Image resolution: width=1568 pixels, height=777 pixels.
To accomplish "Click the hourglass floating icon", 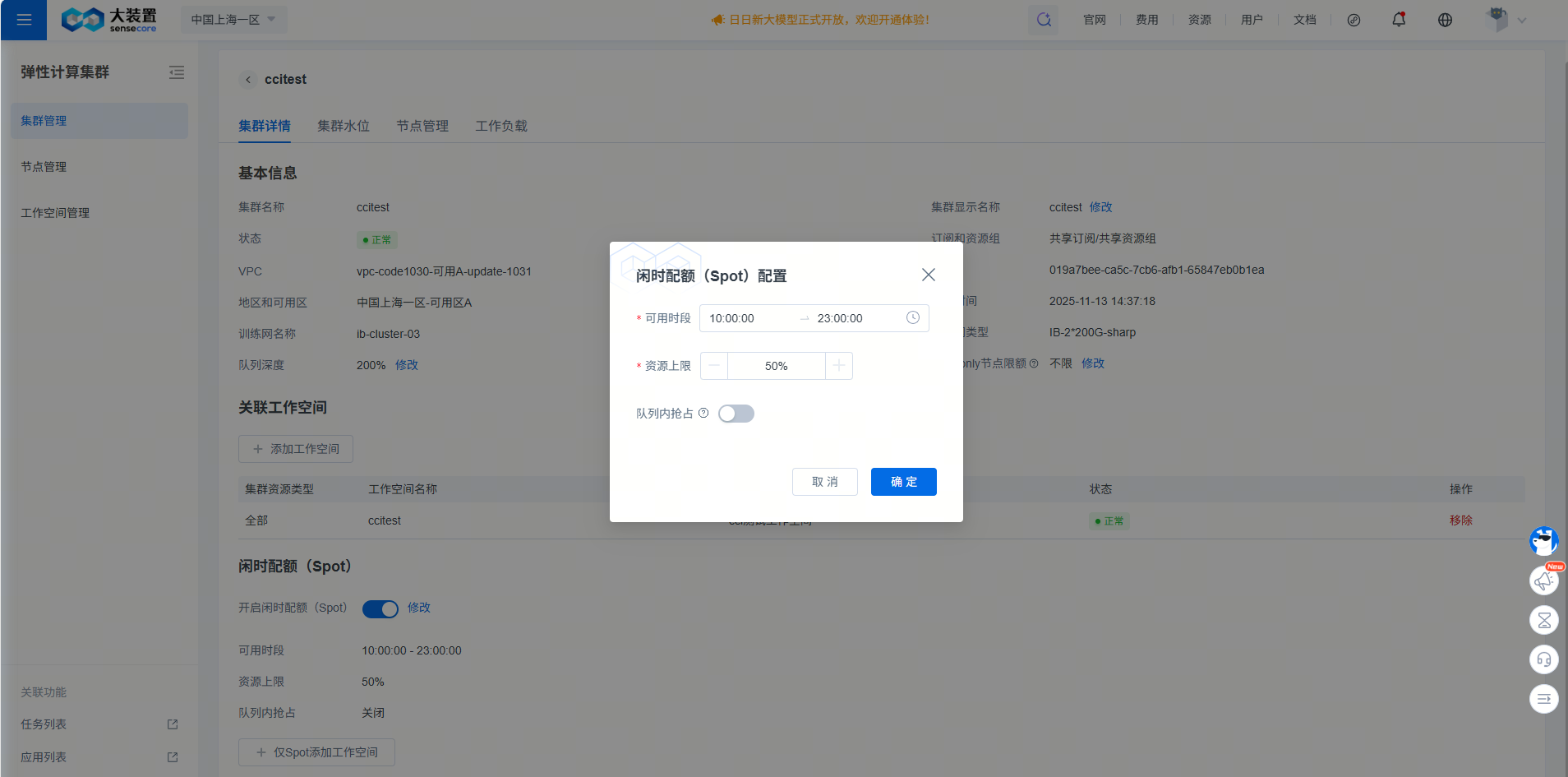I will 1543,620.
